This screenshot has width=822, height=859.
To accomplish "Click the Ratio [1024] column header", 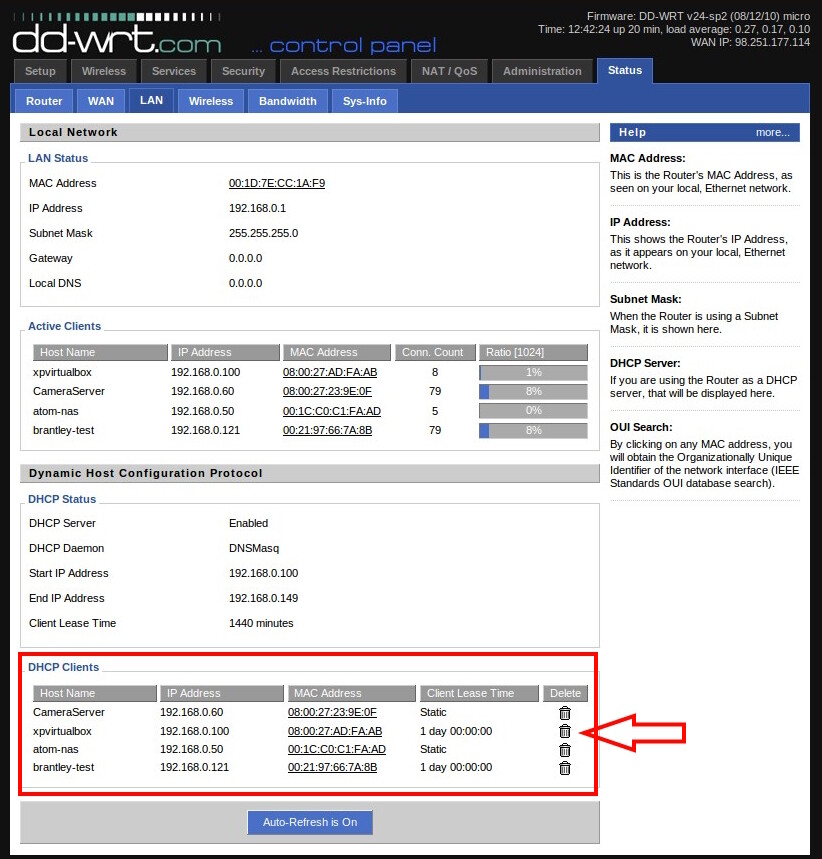I will [533, 352].
